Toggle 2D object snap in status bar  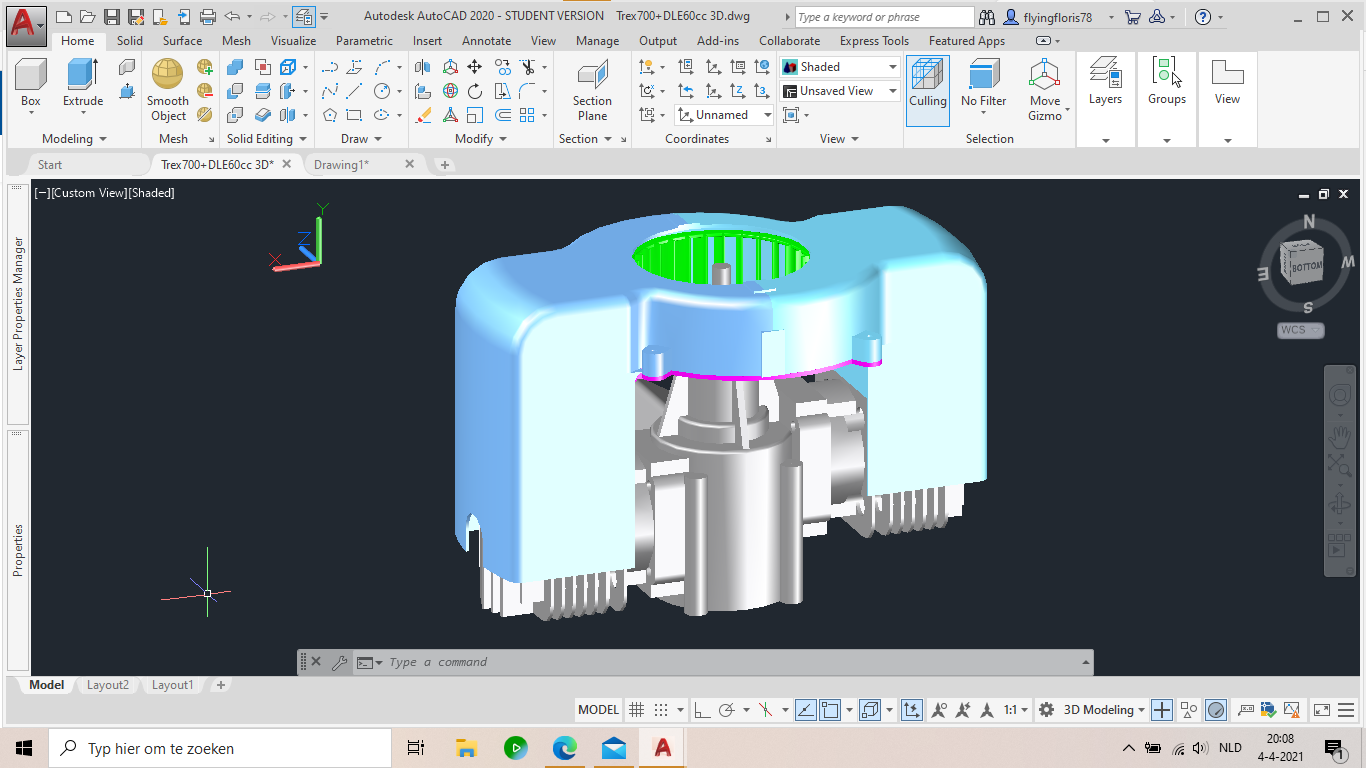click(x=830, y=710)
